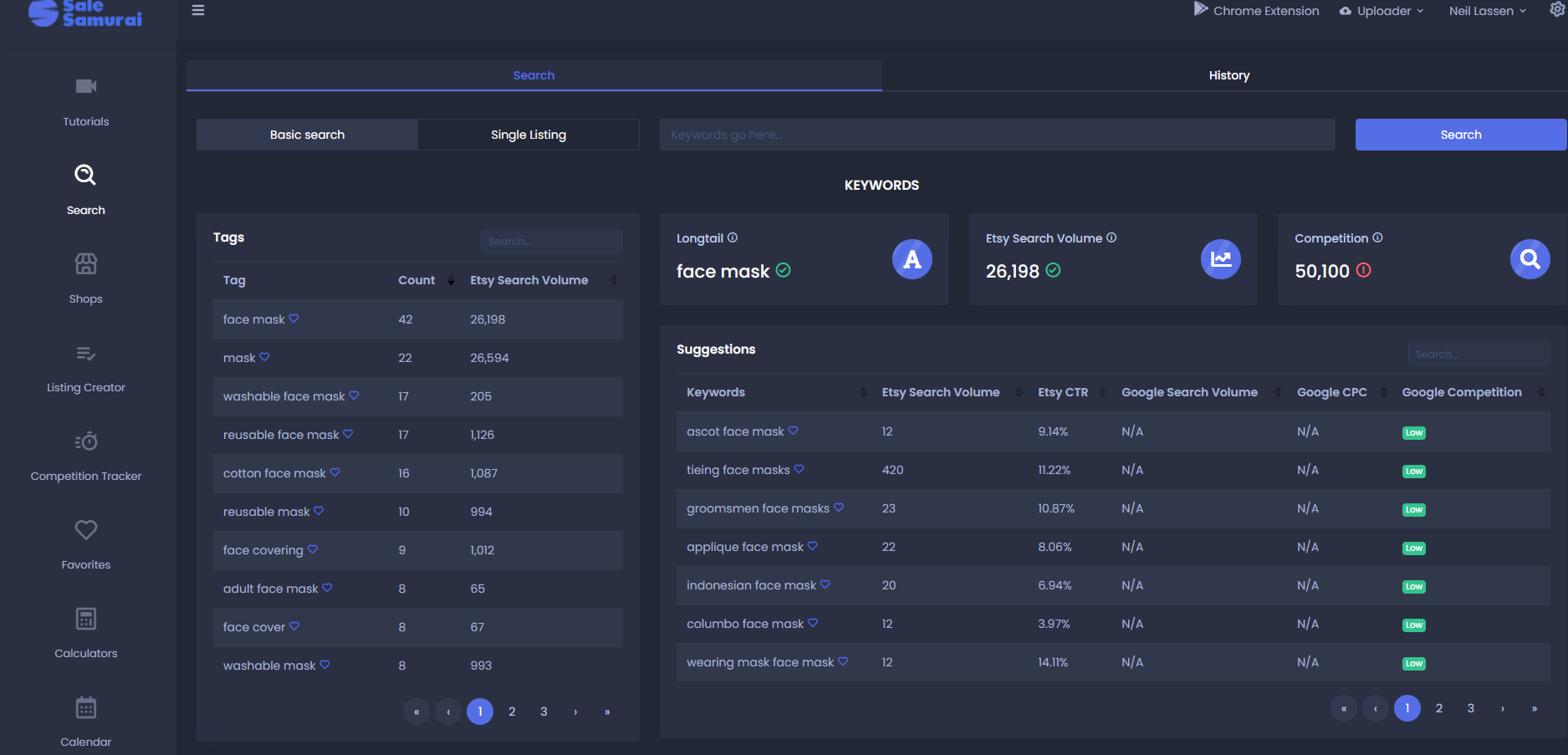Viewport: 1568px width, 755px height.
Task: Open the hamburger menu icon
Action: pos(198,11)
